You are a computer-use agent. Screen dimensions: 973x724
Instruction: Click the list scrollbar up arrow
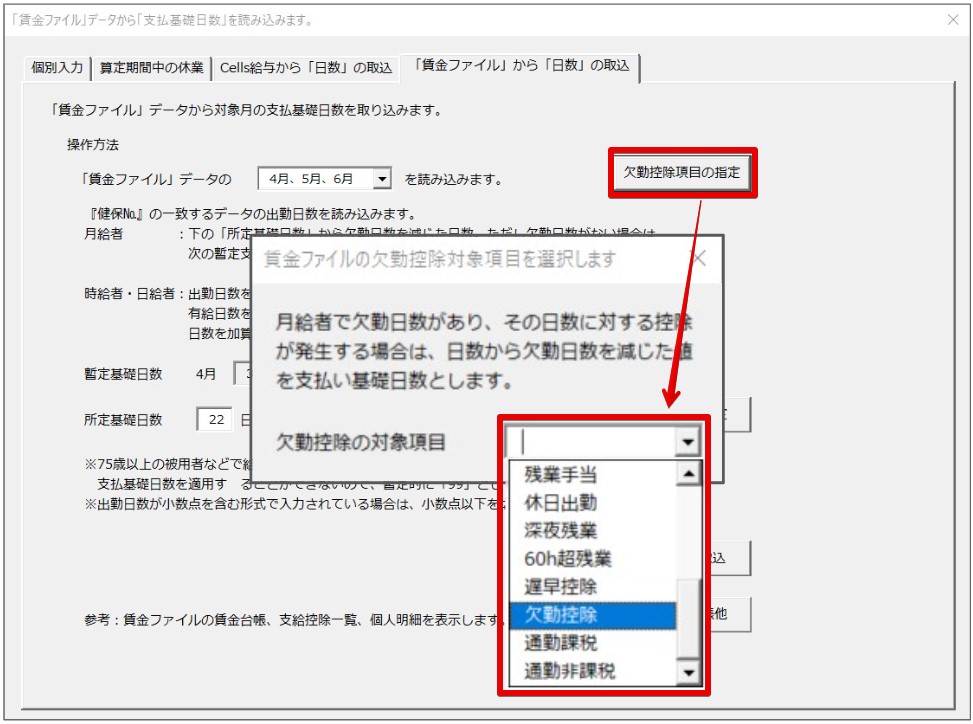tap(688, 475)
